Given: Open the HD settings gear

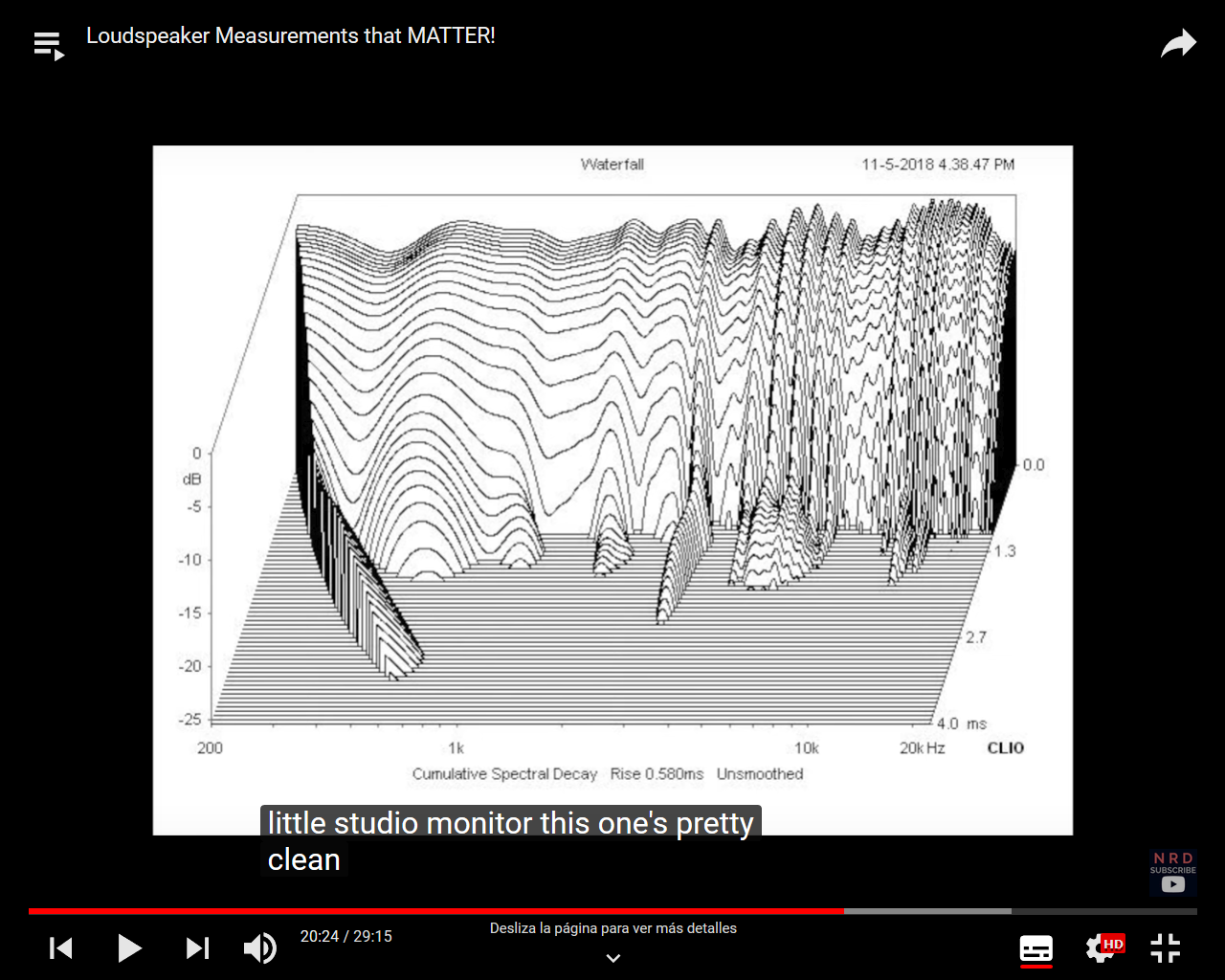Looking at the screenshot, I should tap(1104, 948).
